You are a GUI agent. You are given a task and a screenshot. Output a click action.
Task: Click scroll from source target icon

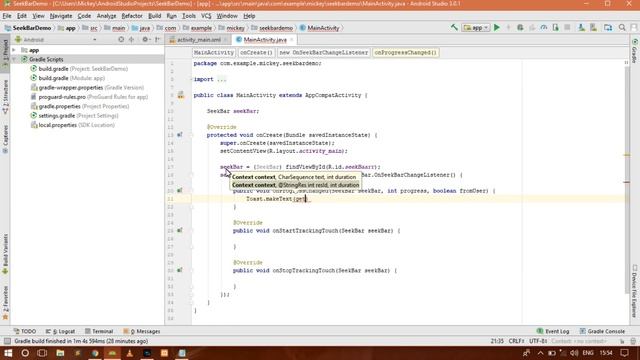coord(121,40)
